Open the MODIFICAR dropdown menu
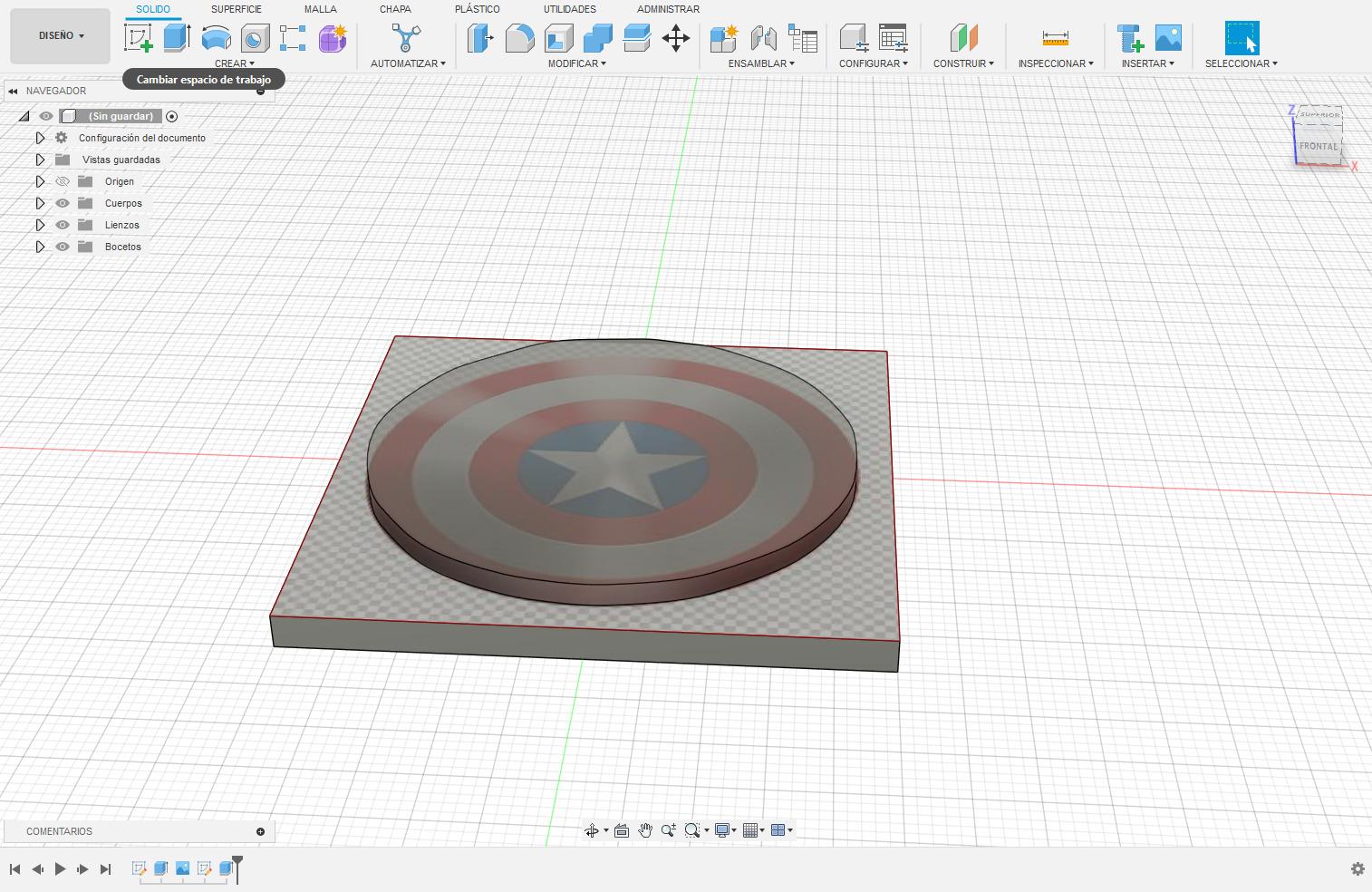Viewport: 1372px width, 892px height. point(577,63)
